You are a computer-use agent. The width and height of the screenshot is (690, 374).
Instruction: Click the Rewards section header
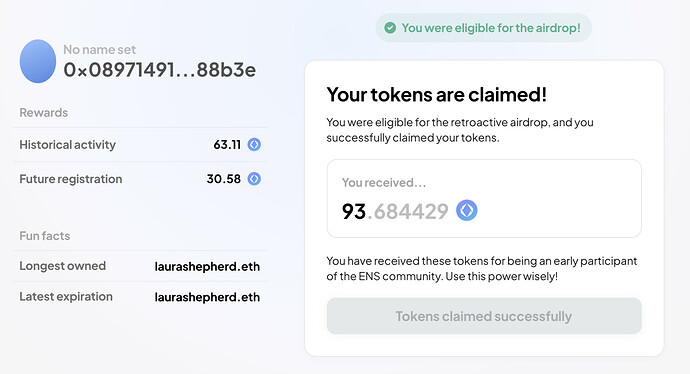point(44,113)
